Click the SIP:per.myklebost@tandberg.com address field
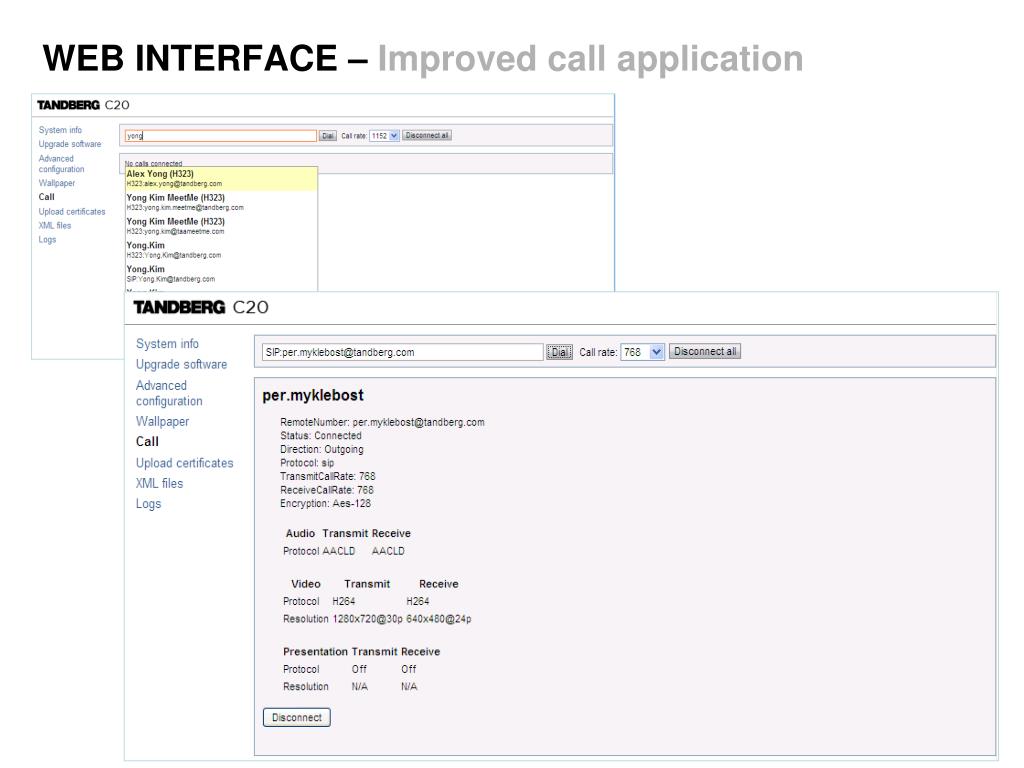The image size is (1024, 768). click(x=403, y=352)
